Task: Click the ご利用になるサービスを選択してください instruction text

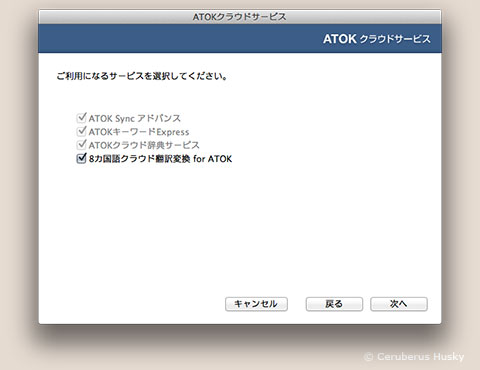Action: [142, 76]
